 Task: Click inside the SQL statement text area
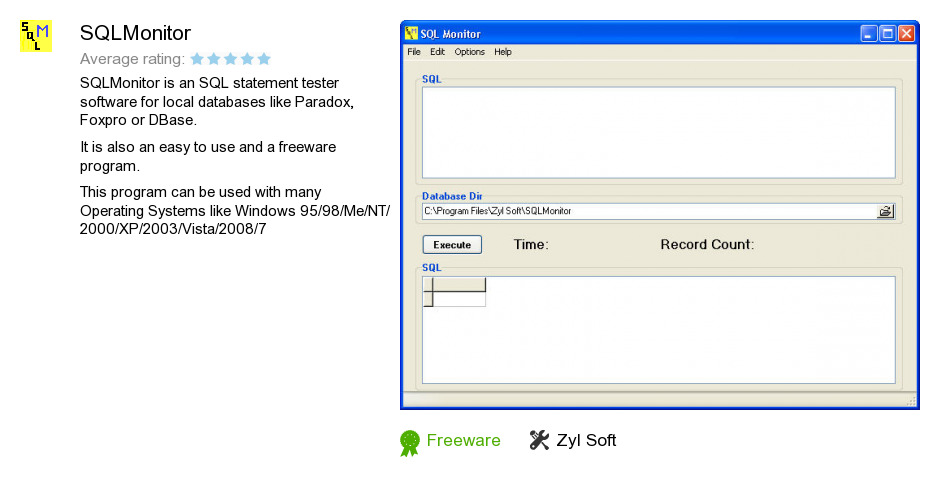[x=658, y=133]
